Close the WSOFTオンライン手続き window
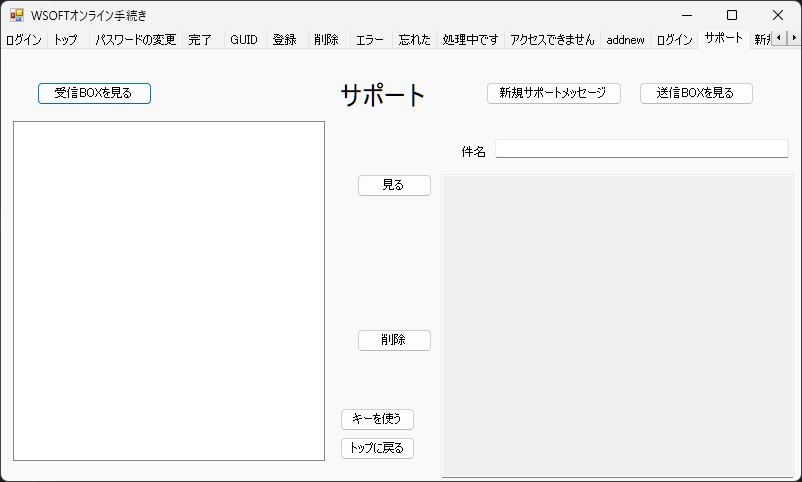Viewport: 802px width, 482px height. [777, 15]
